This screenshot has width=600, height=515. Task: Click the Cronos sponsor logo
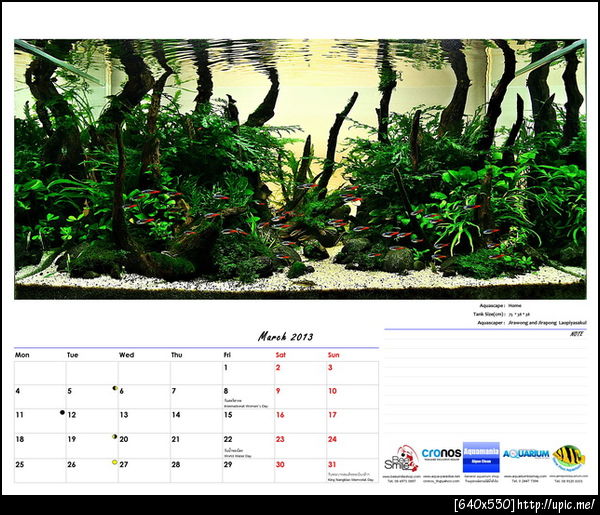tap(441, 453)
